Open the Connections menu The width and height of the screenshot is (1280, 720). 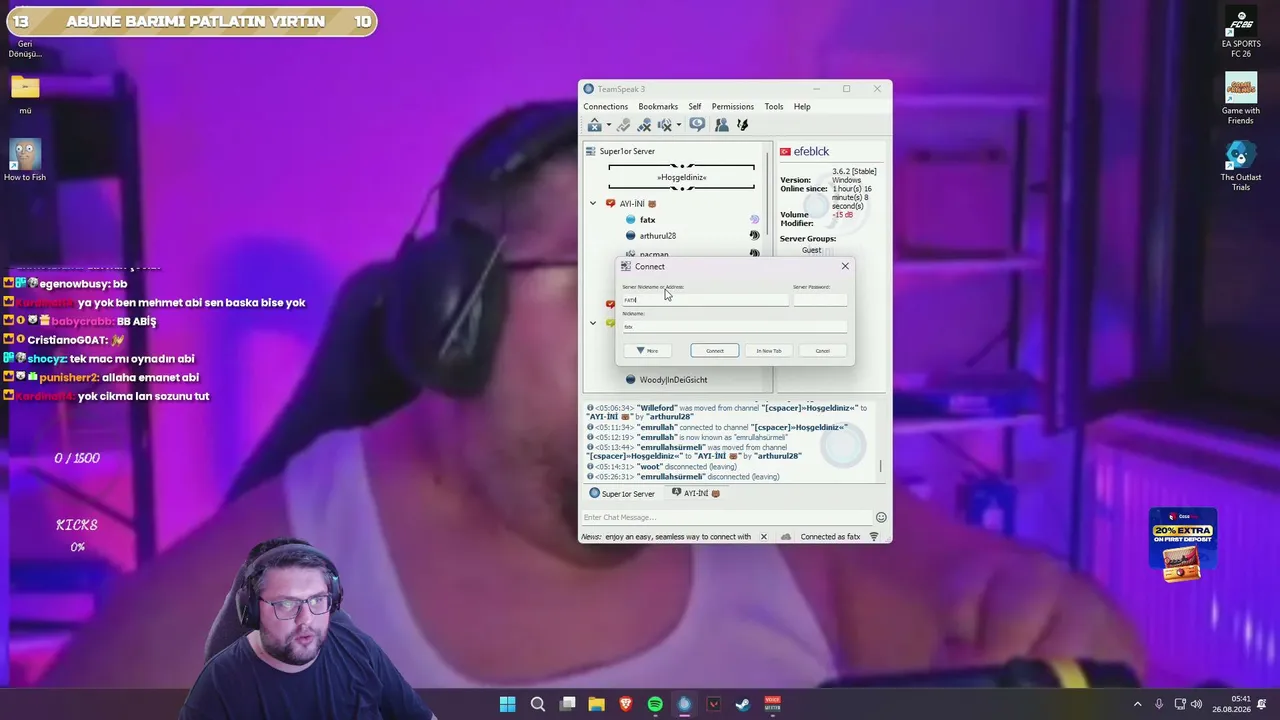606,106
